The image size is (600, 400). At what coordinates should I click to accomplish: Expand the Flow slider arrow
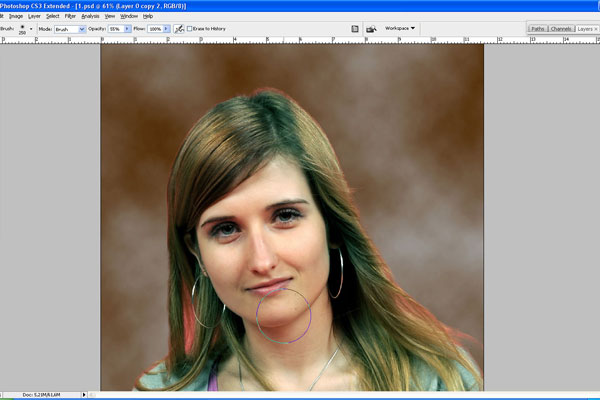click(169, 29)
